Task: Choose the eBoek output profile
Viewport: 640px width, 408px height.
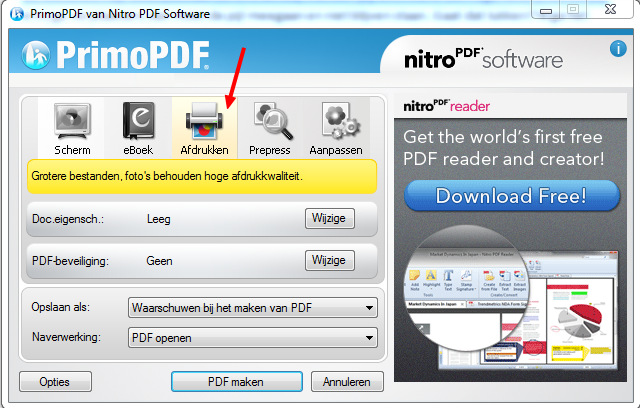Action: [138, 128]
